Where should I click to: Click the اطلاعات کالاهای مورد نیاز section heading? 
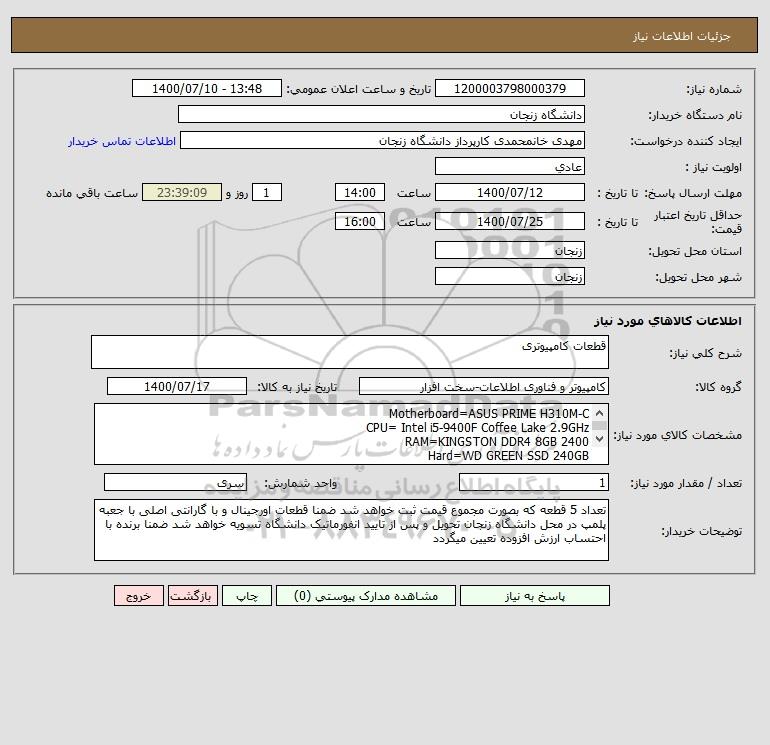tap(668, 321)
